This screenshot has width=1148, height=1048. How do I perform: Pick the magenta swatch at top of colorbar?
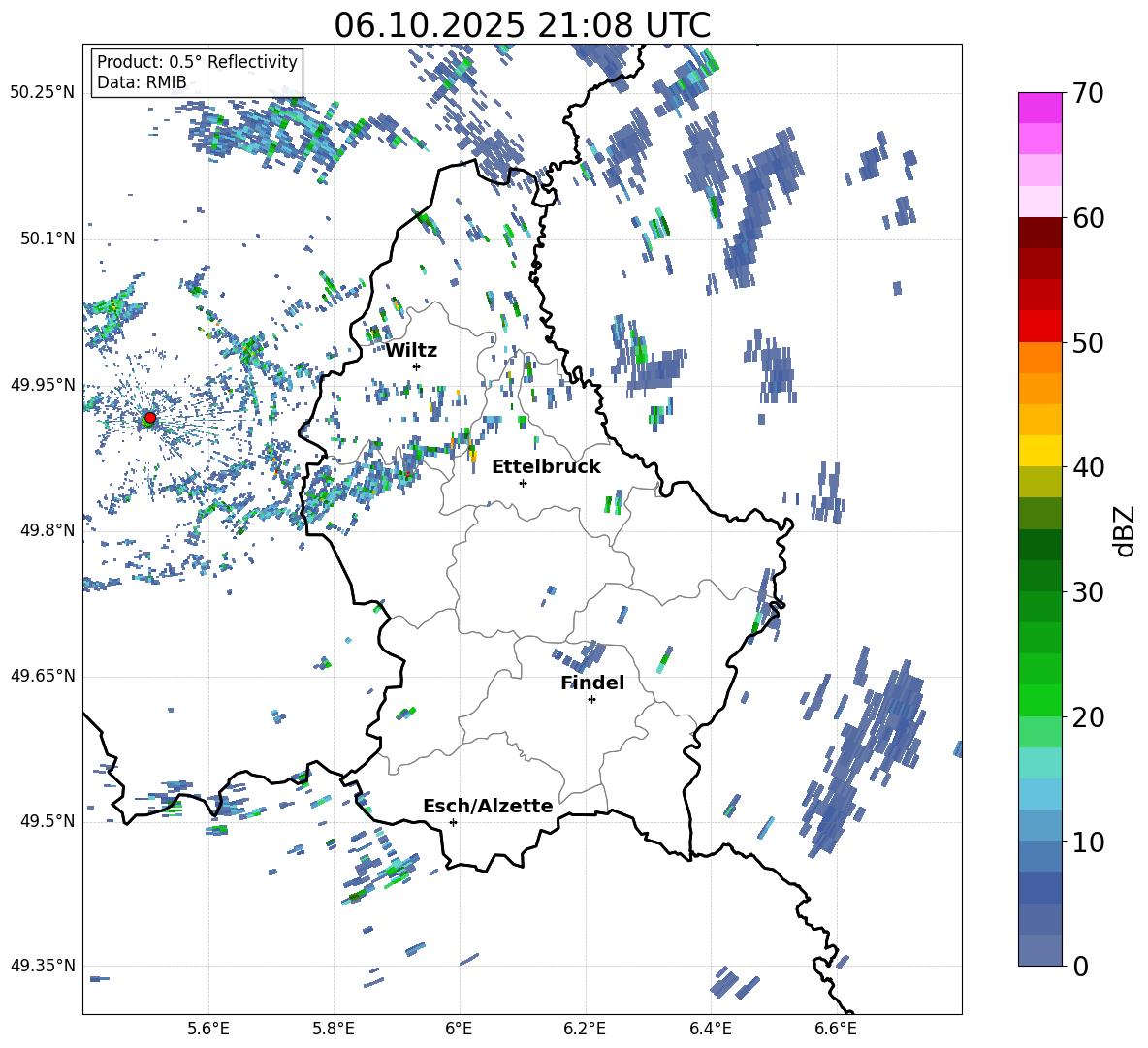click(1039, 108)
